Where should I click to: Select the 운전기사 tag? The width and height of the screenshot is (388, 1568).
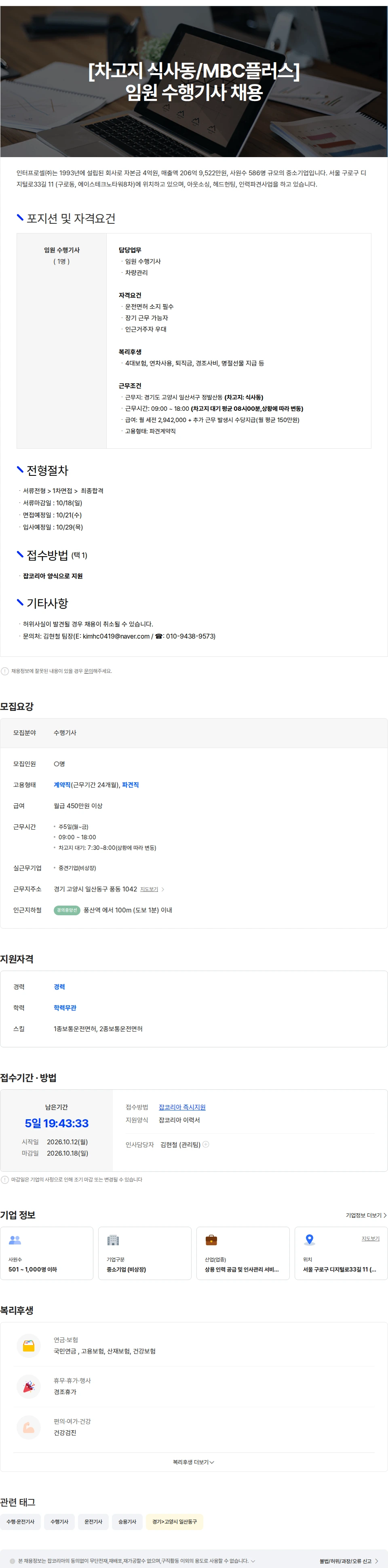point(93,1522)
